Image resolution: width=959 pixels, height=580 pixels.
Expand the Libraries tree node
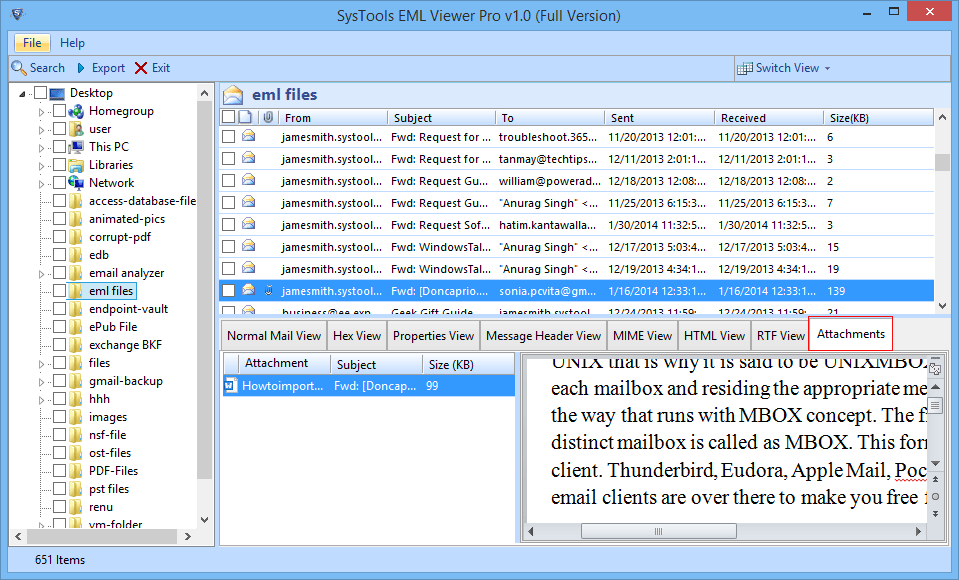[x=42, y=166]
